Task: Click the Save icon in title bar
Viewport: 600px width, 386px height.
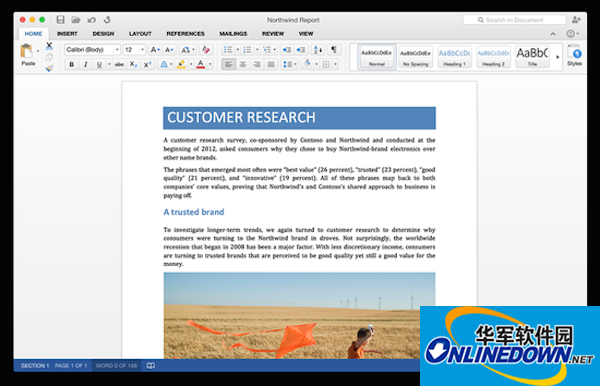Action: pos(60,20)
